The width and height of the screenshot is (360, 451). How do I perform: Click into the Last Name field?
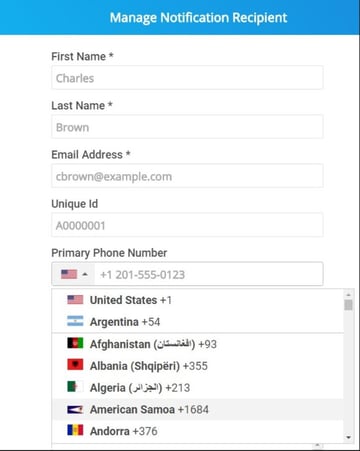click(x=187, y=127)
